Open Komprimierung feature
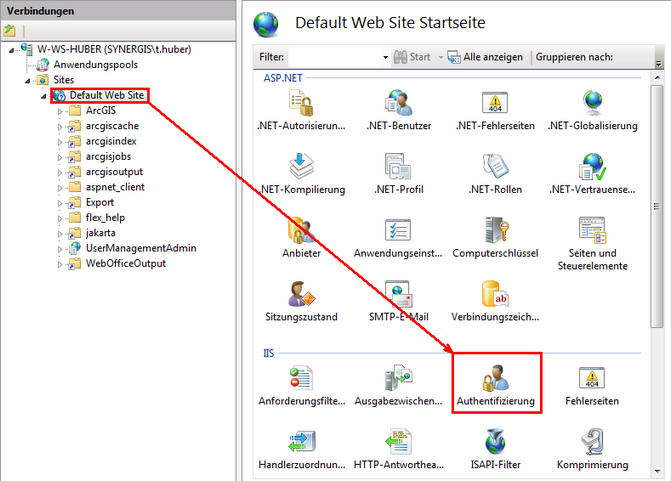671x481 pixels. pos(592,449)
